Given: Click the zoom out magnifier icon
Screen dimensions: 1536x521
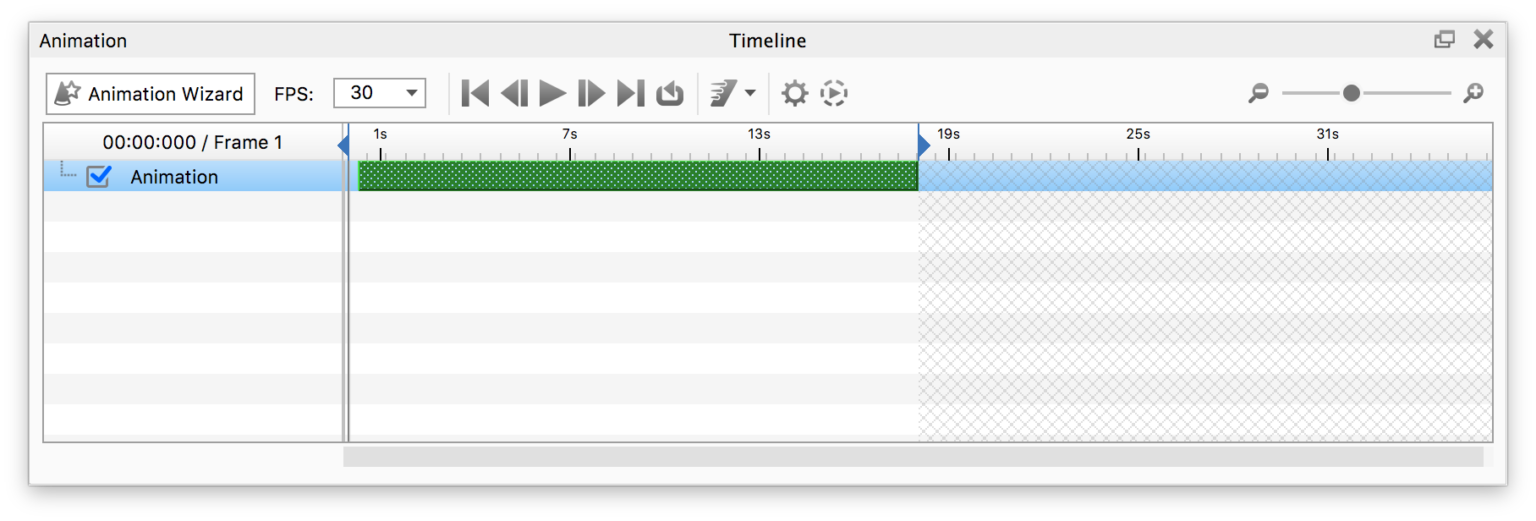Looking at the screenshot, I should (1258, 94).
